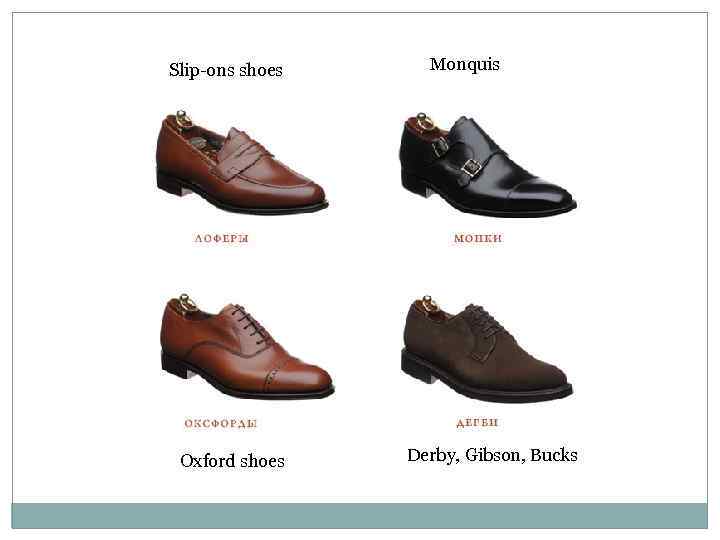Click the shoe tree knob in loafer
Screen dimensions: 720x540
(183, 118)
